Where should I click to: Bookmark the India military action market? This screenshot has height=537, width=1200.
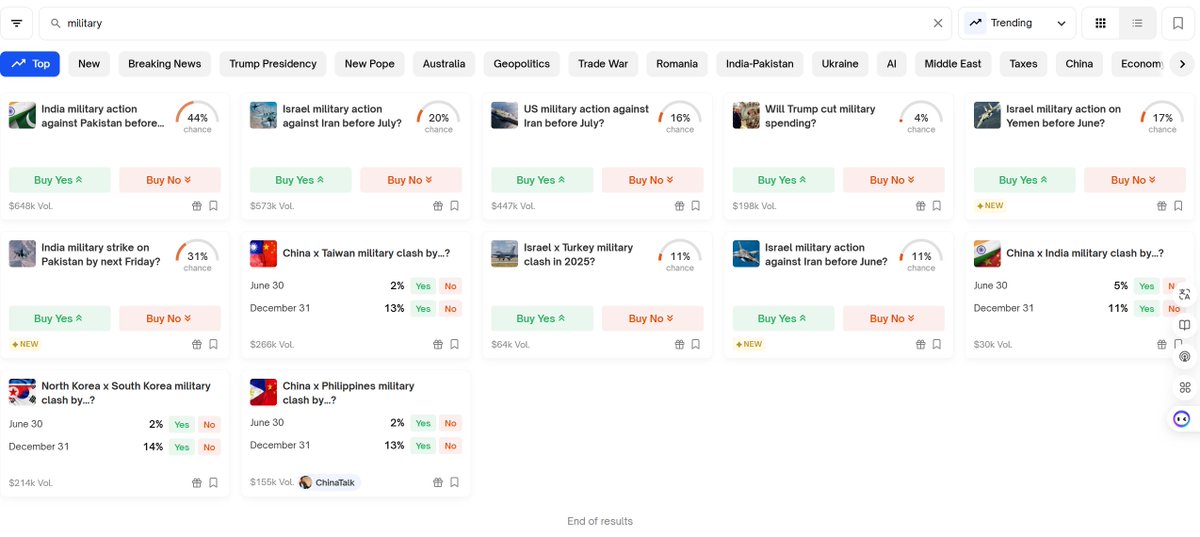(213, 206)
